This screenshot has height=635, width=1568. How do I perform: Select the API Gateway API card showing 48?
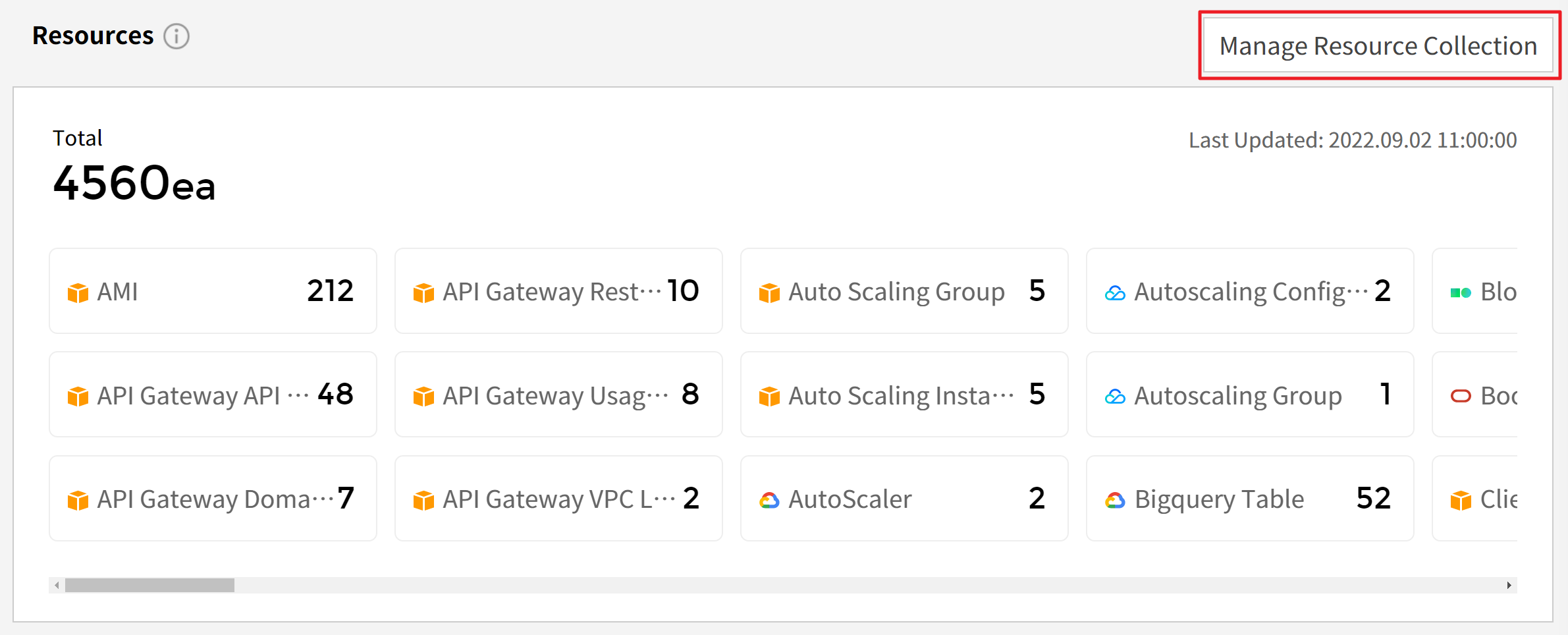(213, 395)
